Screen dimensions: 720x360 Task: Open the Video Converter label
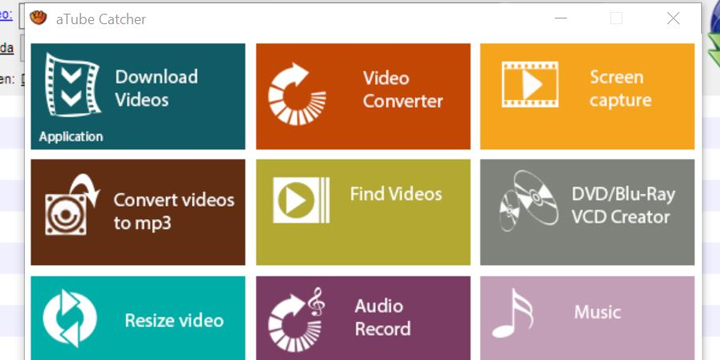coord(403,90)
